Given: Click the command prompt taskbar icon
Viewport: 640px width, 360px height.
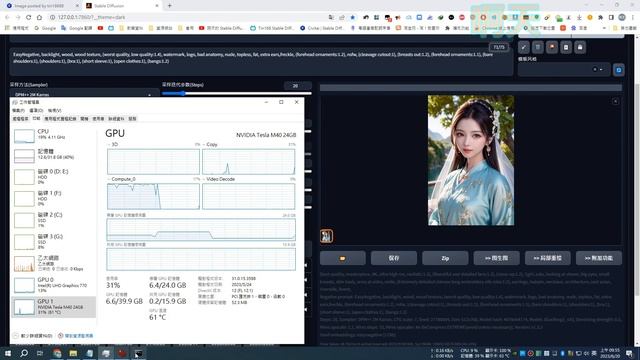Looking at the screenshot, I should [x=139, y=353].
